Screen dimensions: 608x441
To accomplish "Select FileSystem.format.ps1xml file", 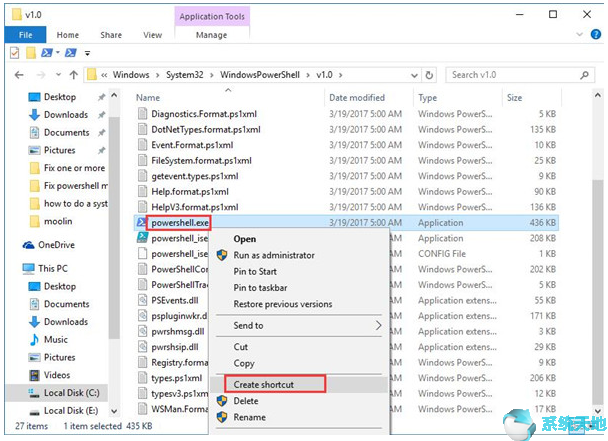I will pos(201,161).
